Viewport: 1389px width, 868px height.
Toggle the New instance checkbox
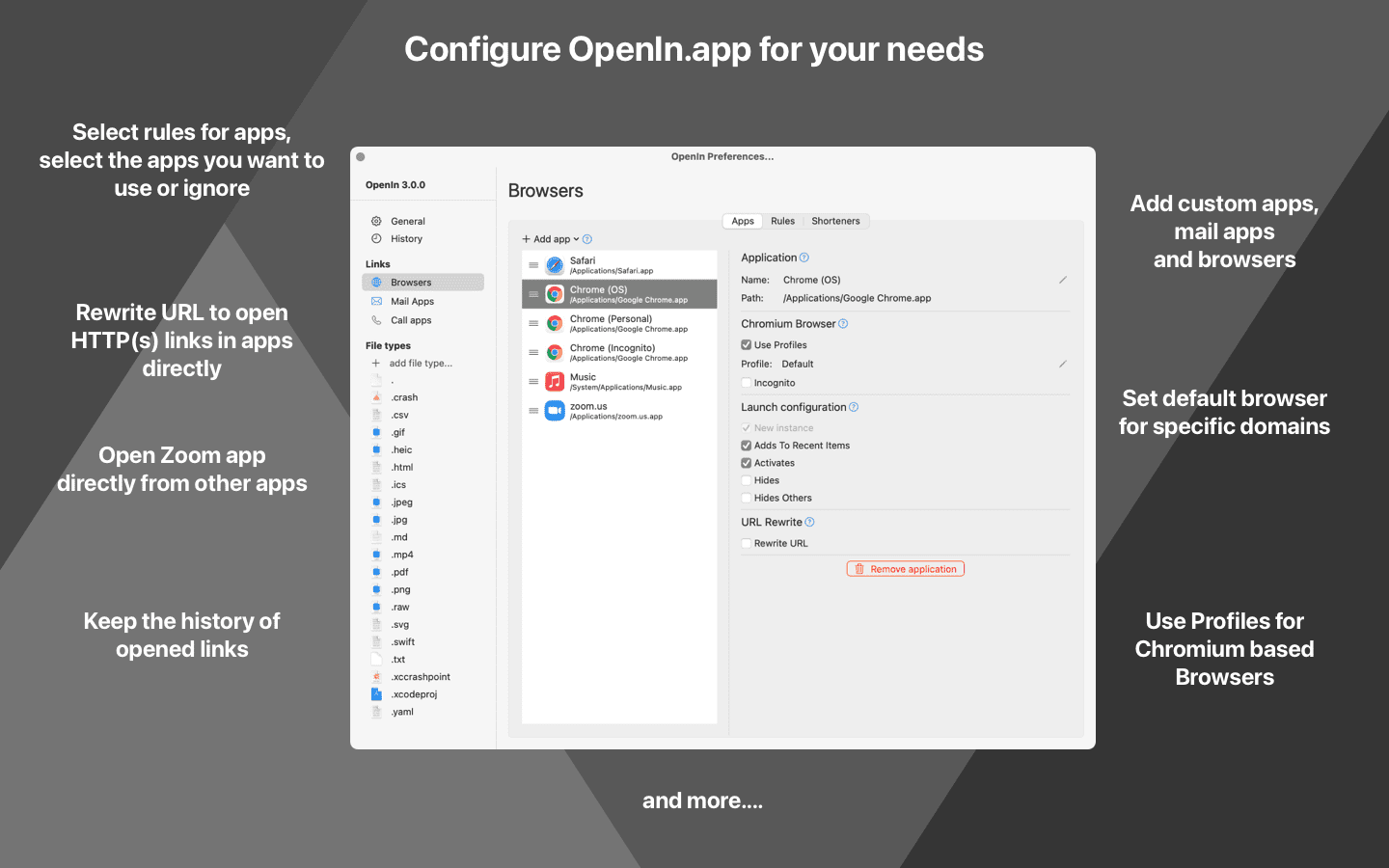click(x=746, y=428)
